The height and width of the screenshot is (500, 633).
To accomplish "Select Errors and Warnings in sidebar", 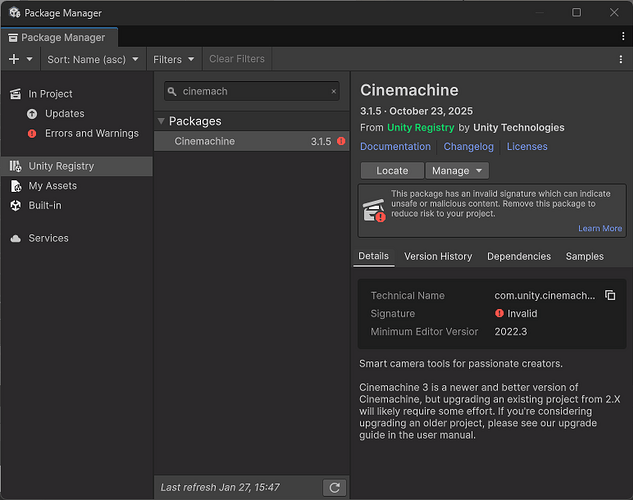I will pos(91,133).
